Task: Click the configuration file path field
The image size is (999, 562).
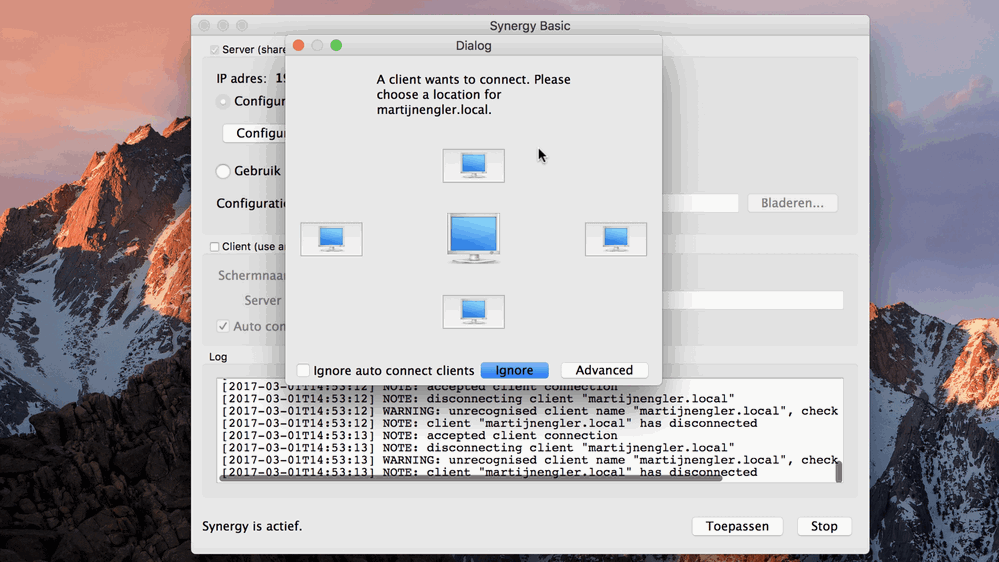Action: coord(700,203)
